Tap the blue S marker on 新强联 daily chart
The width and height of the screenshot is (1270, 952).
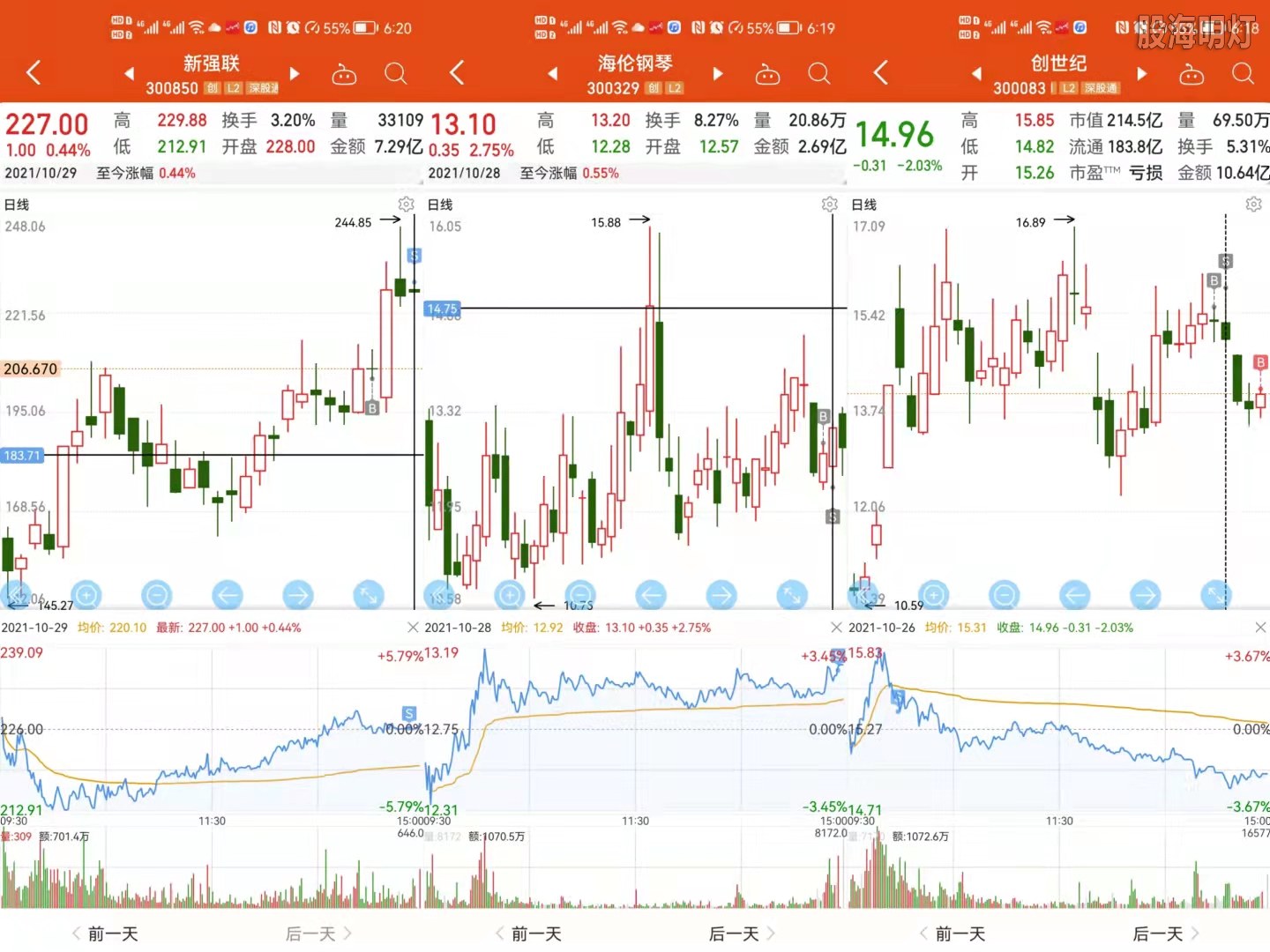click(414, 256)
